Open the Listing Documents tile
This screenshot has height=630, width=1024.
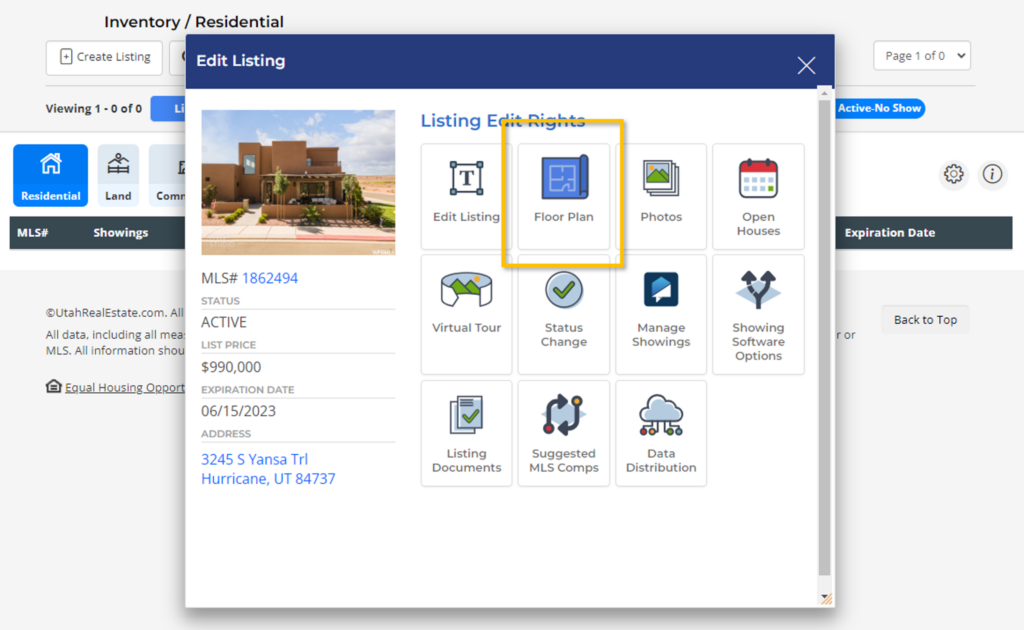[x=466, y=433]
